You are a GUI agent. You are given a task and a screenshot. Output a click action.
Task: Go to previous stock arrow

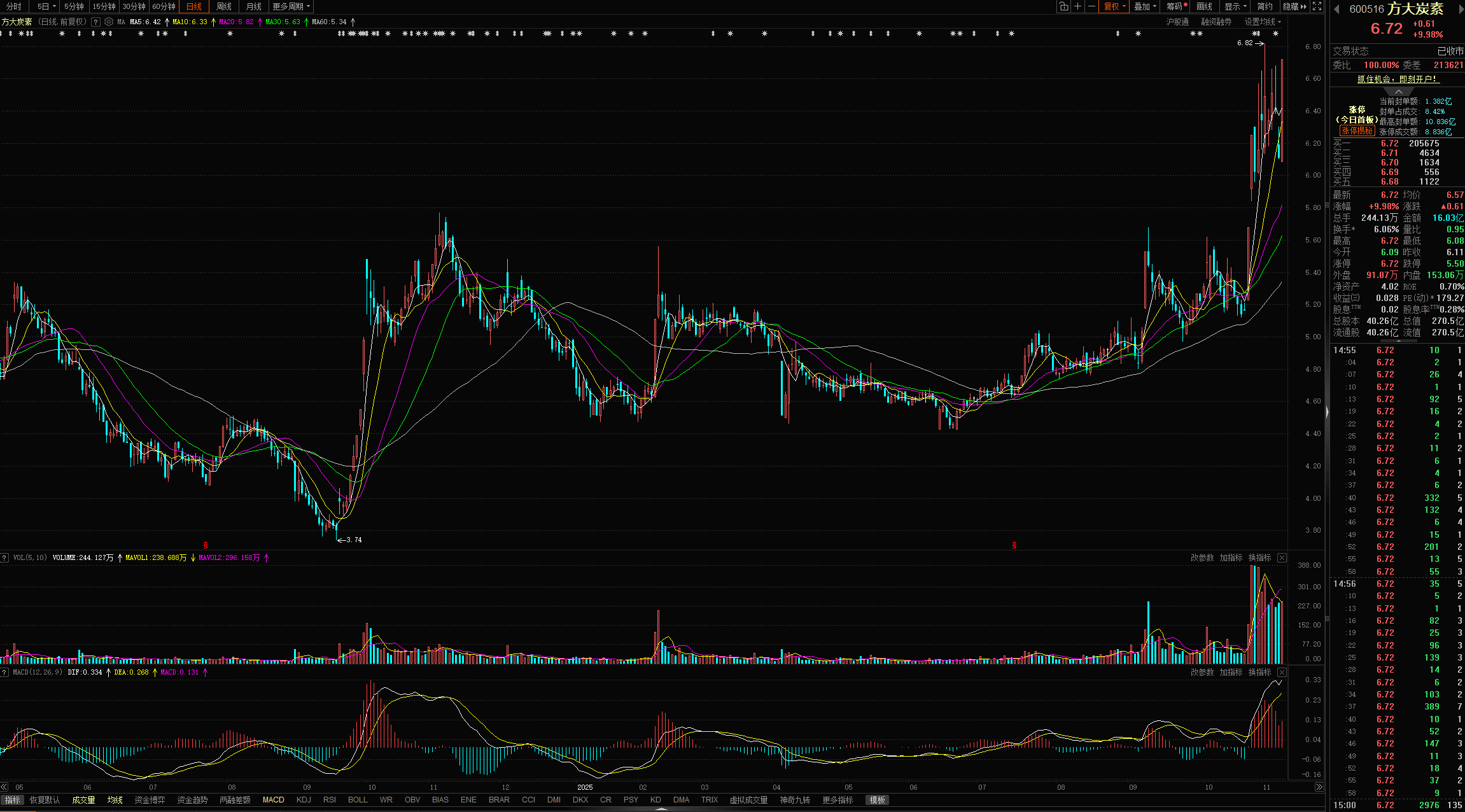[1336, 9]
